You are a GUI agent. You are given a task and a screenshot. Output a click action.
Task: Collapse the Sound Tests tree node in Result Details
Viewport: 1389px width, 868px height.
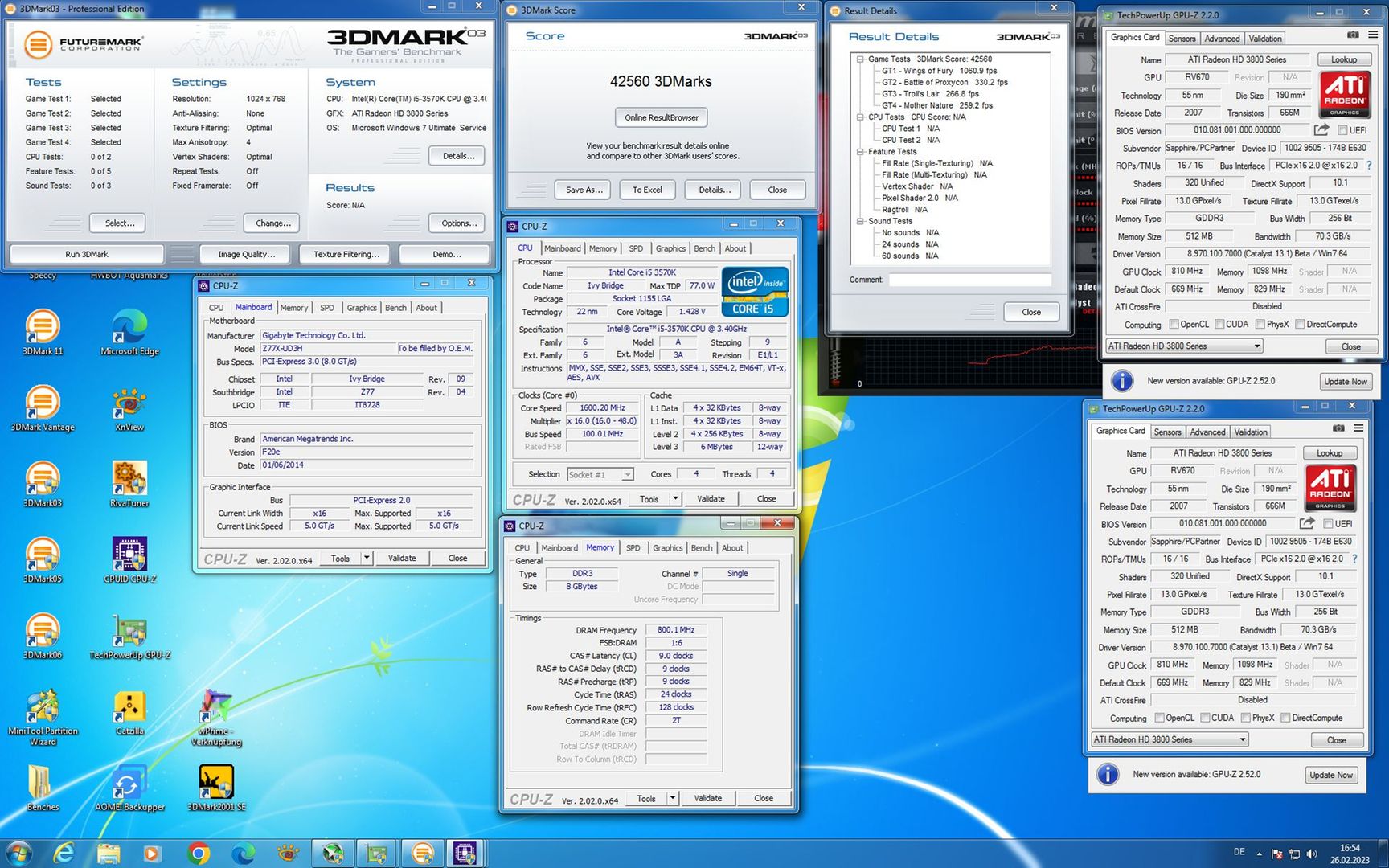tap(860, 221)
